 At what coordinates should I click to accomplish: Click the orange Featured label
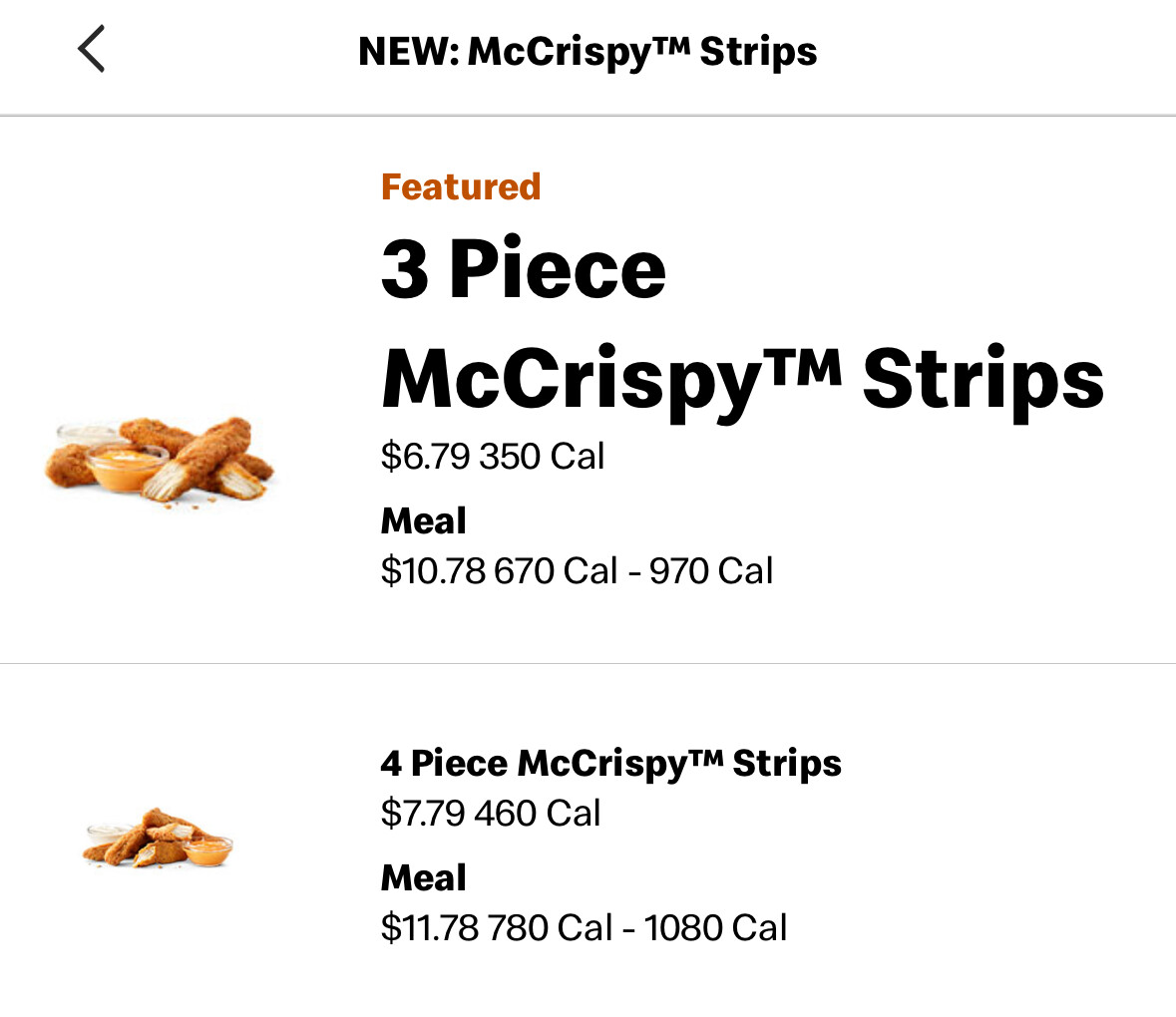tap(461, 186)
